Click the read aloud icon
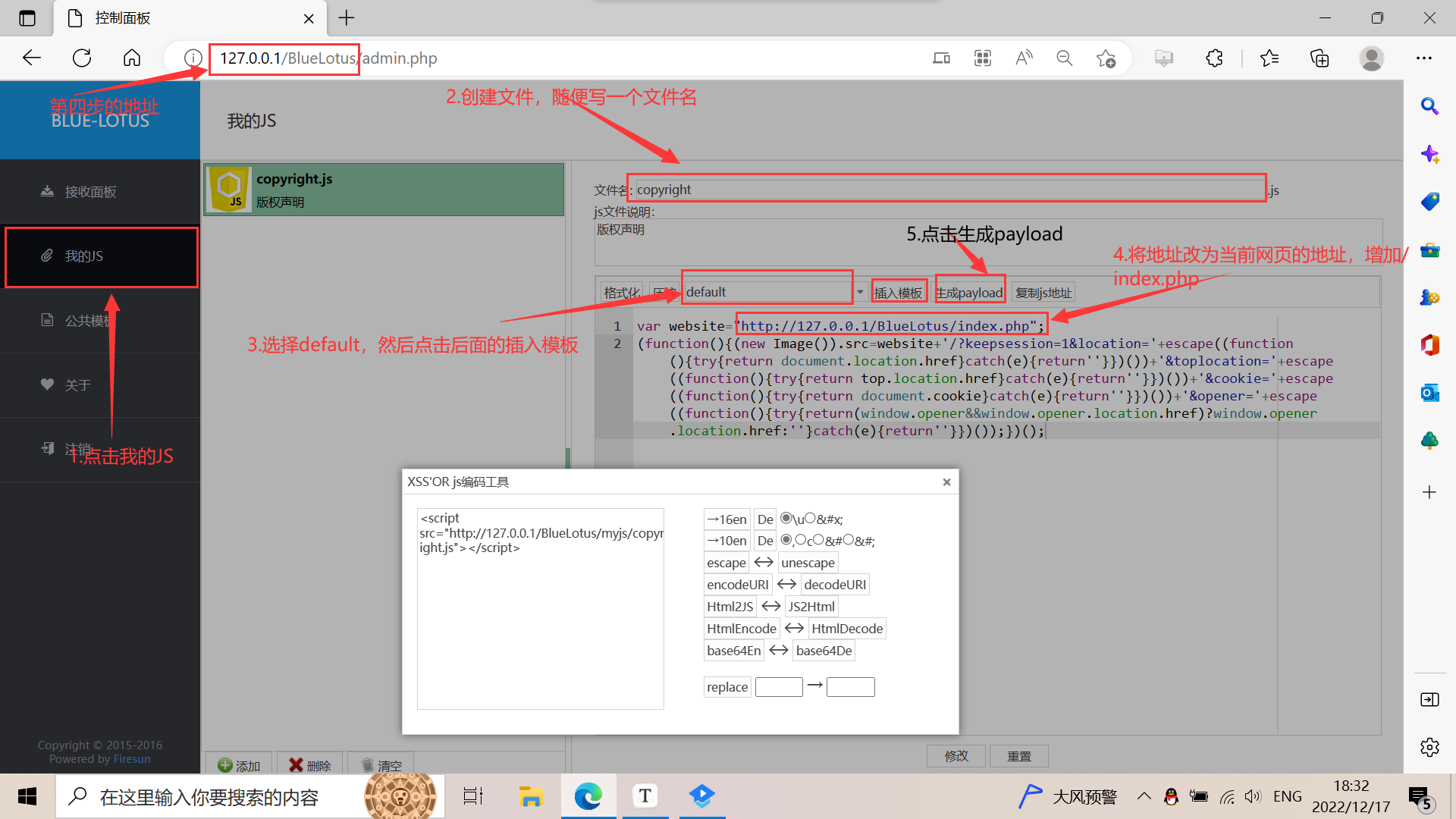Viewport: 1456px width, 819px height. pyautogui.click(x=1024, y=58)
